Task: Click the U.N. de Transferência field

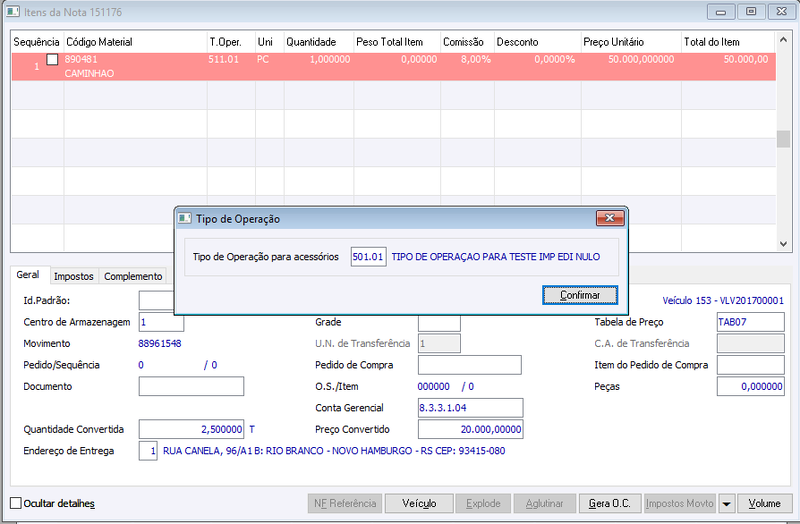Action: point(439,343)
